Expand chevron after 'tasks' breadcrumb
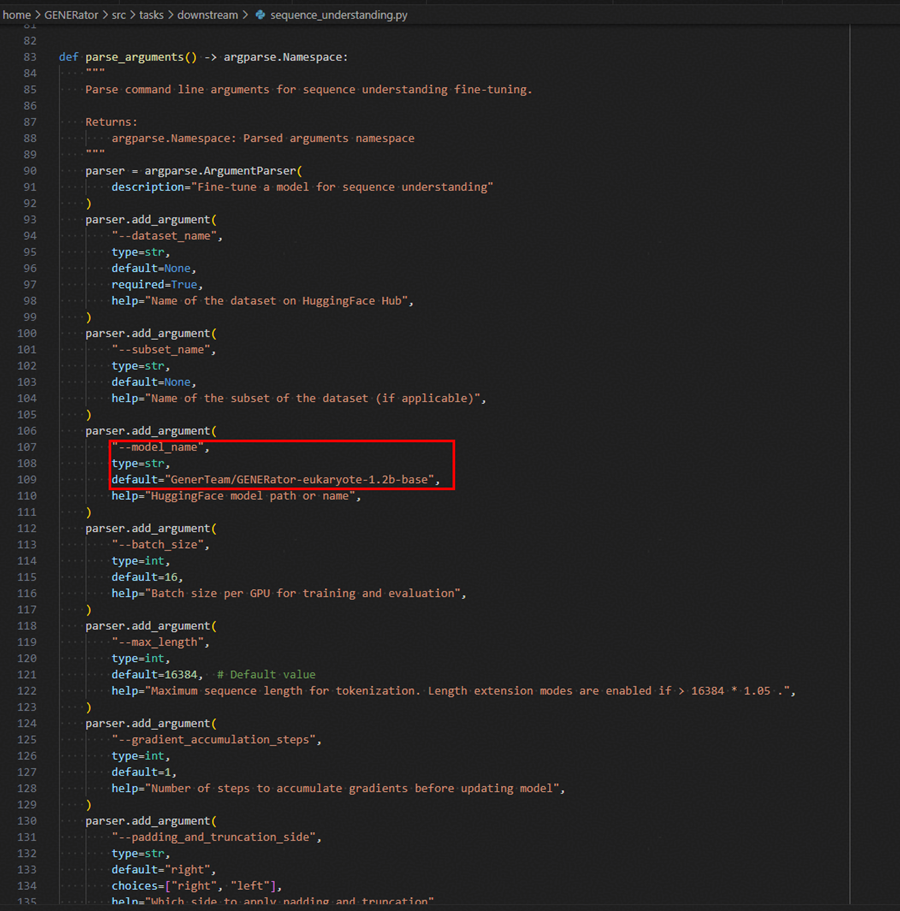Viewport: 900px width, 911px height. click(x=171, y=15)
